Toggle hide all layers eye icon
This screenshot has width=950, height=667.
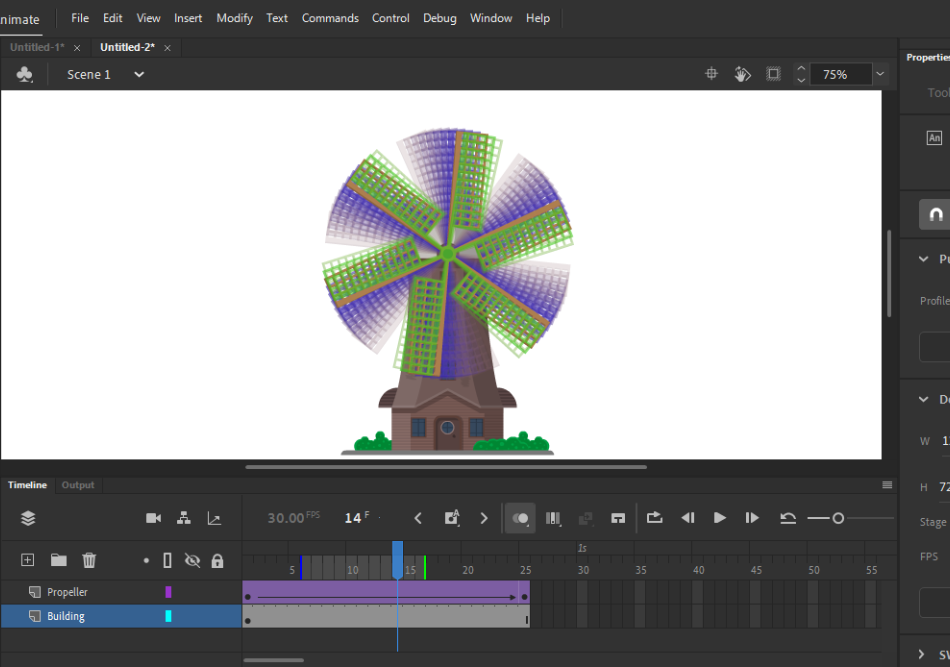click(x=193, y=560)
